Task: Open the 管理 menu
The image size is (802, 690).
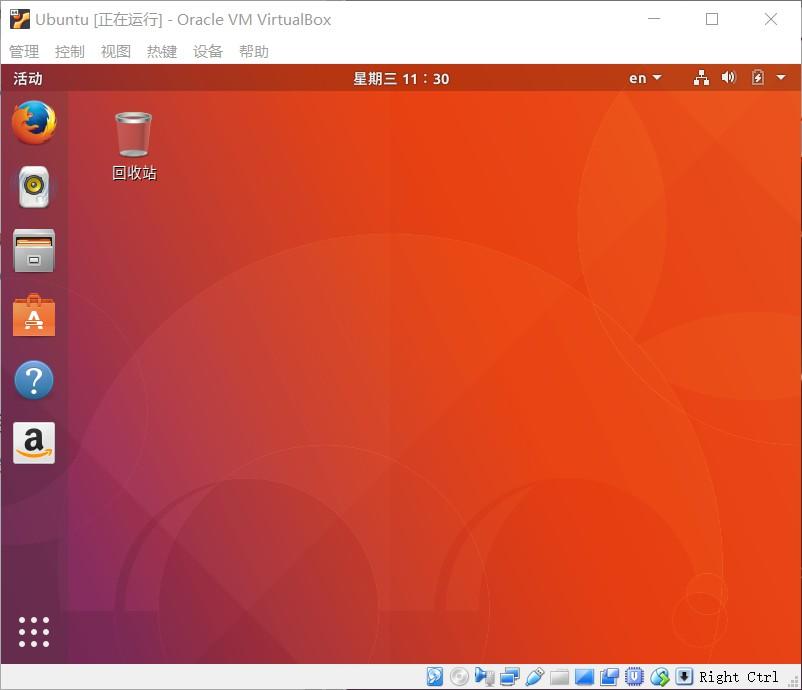Action: [x=24, y=51]
